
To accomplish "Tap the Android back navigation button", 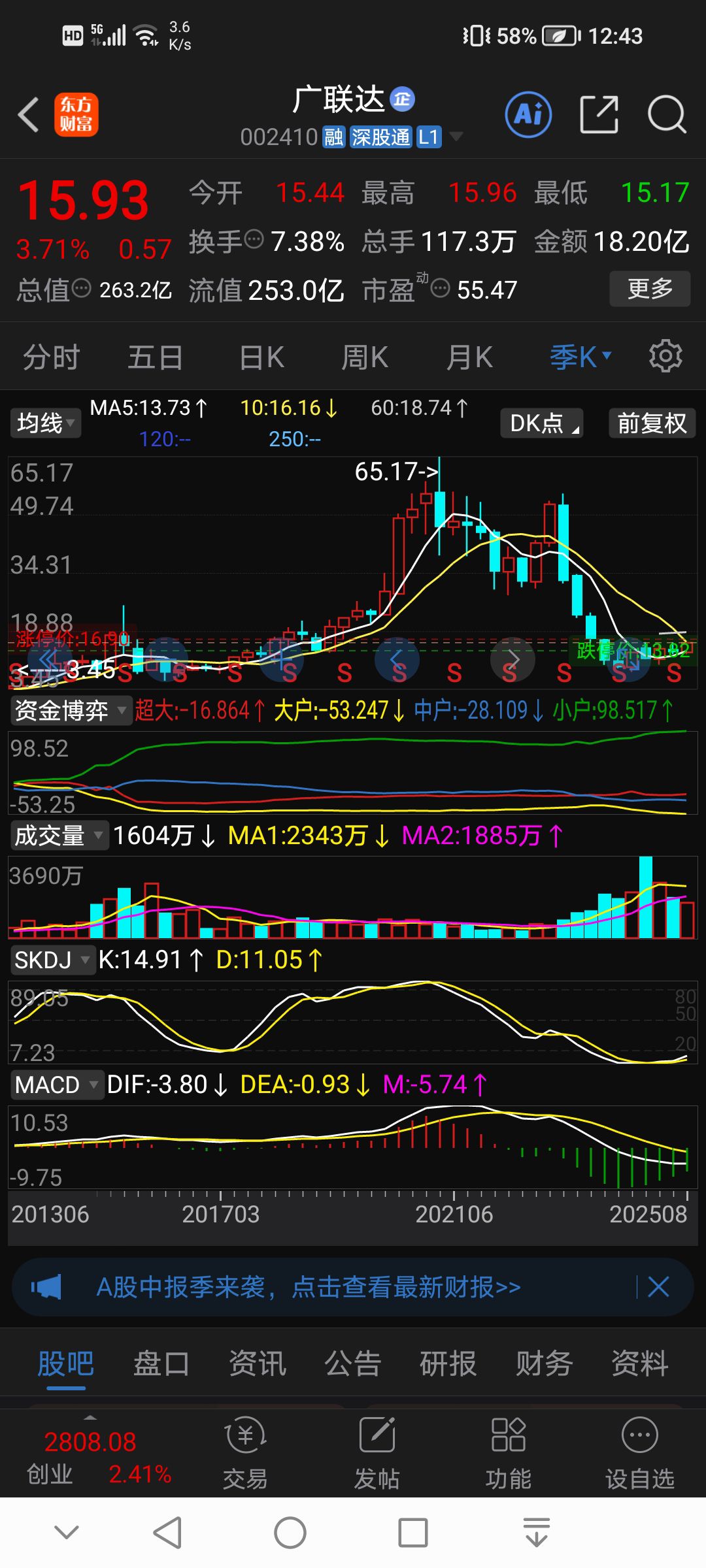I will tap(167, 1533).
